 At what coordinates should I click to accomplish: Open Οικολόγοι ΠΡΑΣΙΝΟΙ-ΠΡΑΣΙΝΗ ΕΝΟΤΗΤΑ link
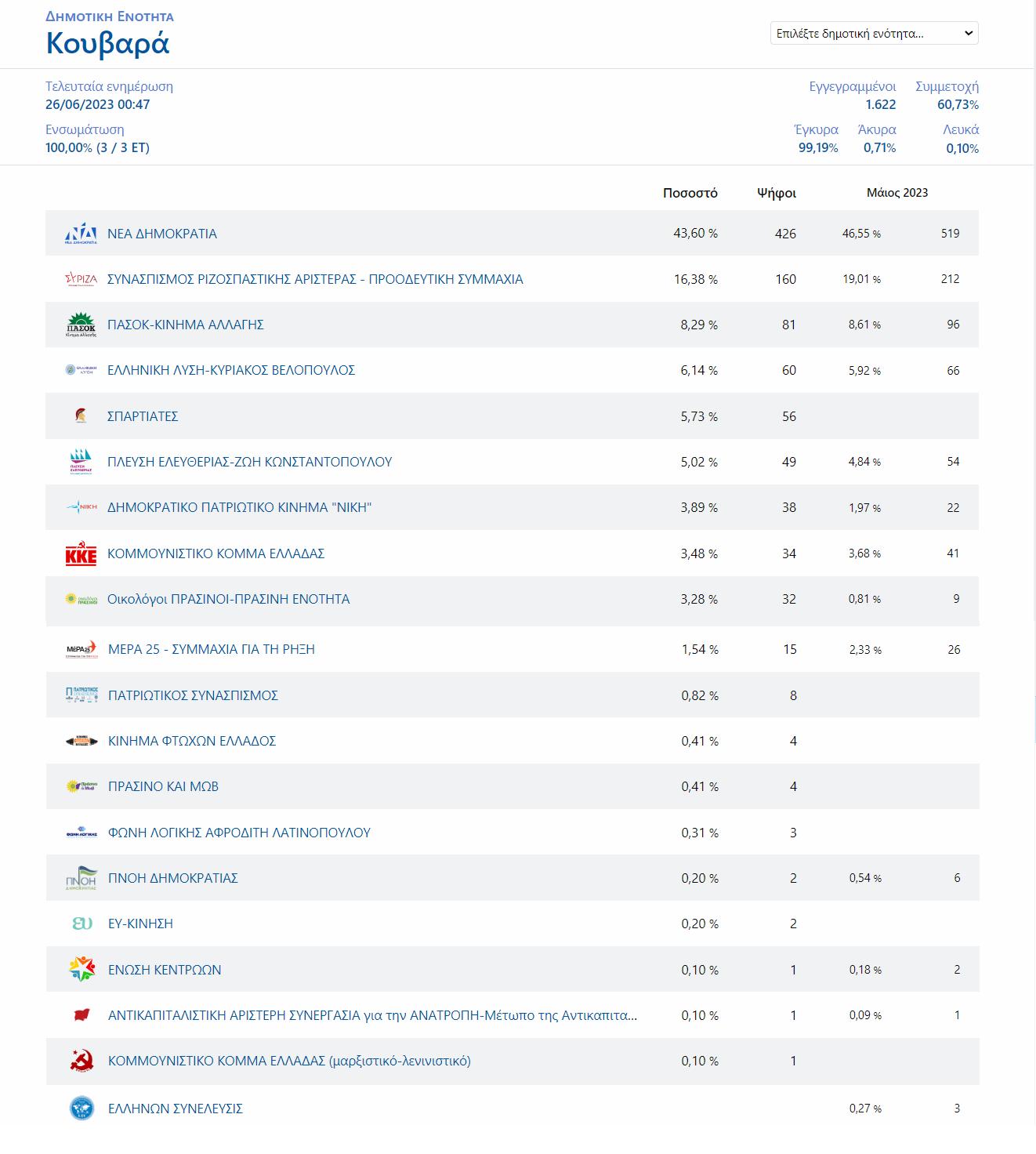(x=229, y=599)
